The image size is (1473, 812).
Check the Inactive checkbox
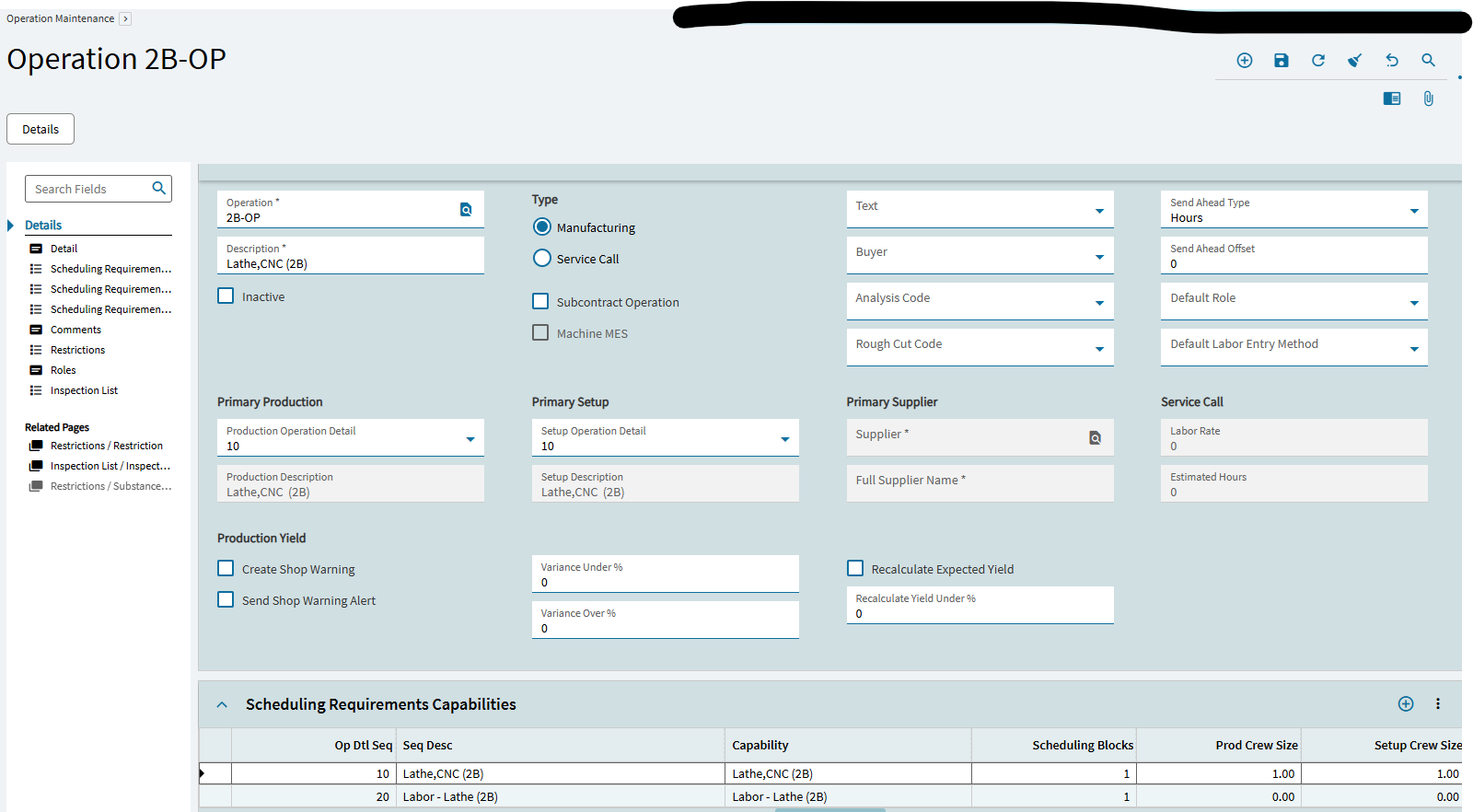pos(226,296)
